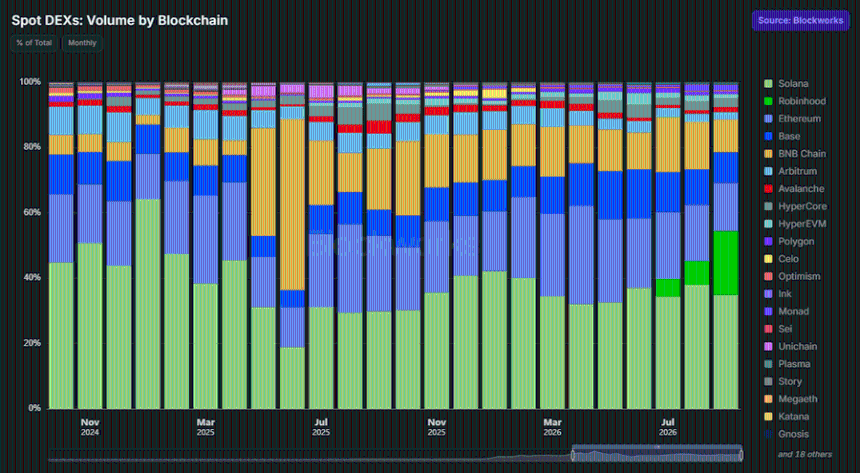
Task: Click the selected range window in navigator
Action: 657,455
